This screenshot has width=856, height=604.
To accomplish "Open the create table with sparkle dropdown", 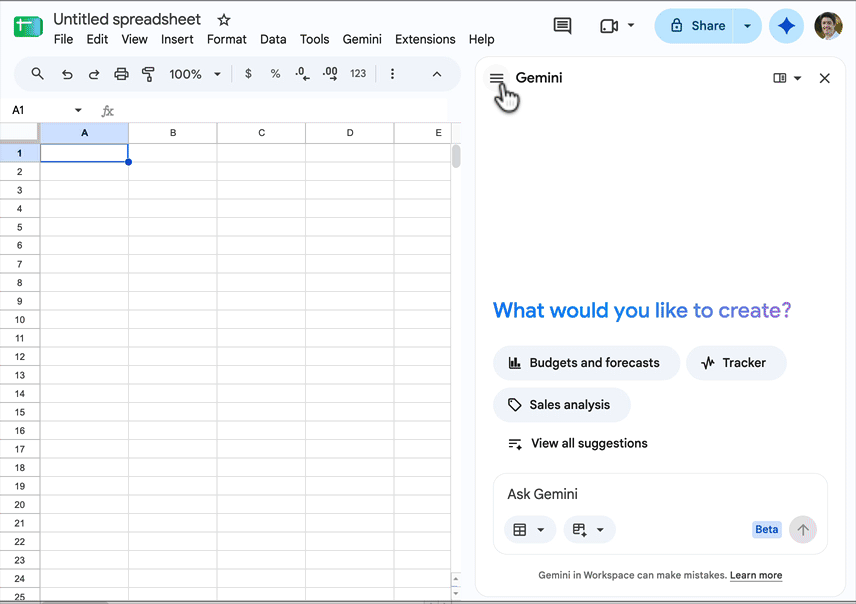I will tap(589, 530).
